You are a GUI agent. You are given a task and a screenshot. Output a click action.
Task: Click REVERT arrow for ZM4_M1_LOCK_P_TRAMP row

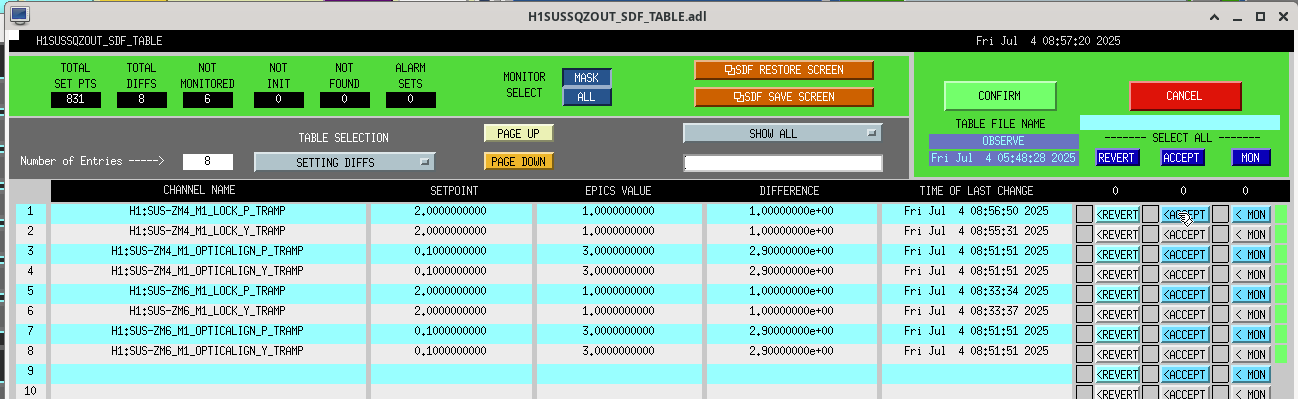[x=1117, y=214]
